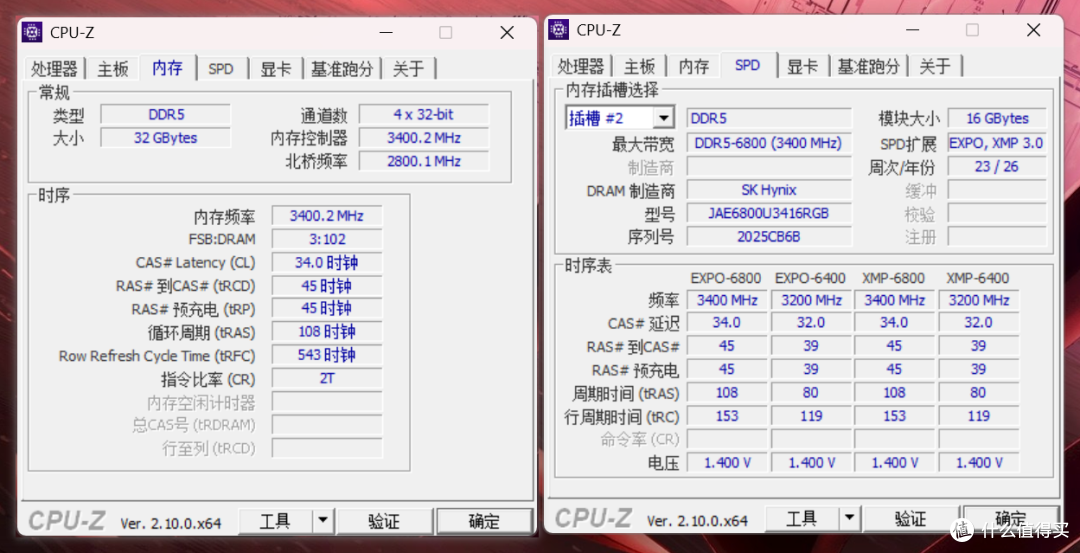Click the 16 GBytes module size value
Viewport: 1080px width, 553px height.
(997, 118)
